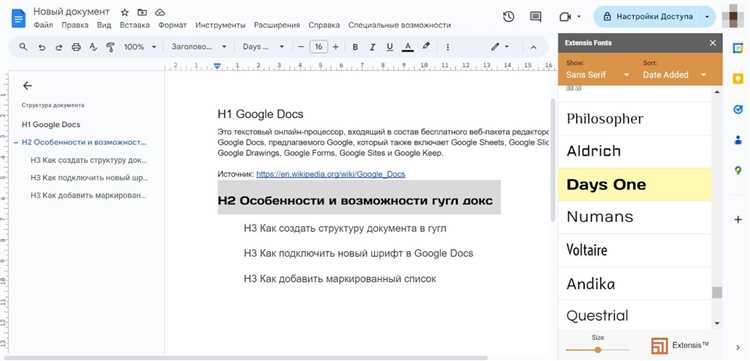Open the Инструменты menu
This screenshot has height=361, width=750.
point(221,25)
